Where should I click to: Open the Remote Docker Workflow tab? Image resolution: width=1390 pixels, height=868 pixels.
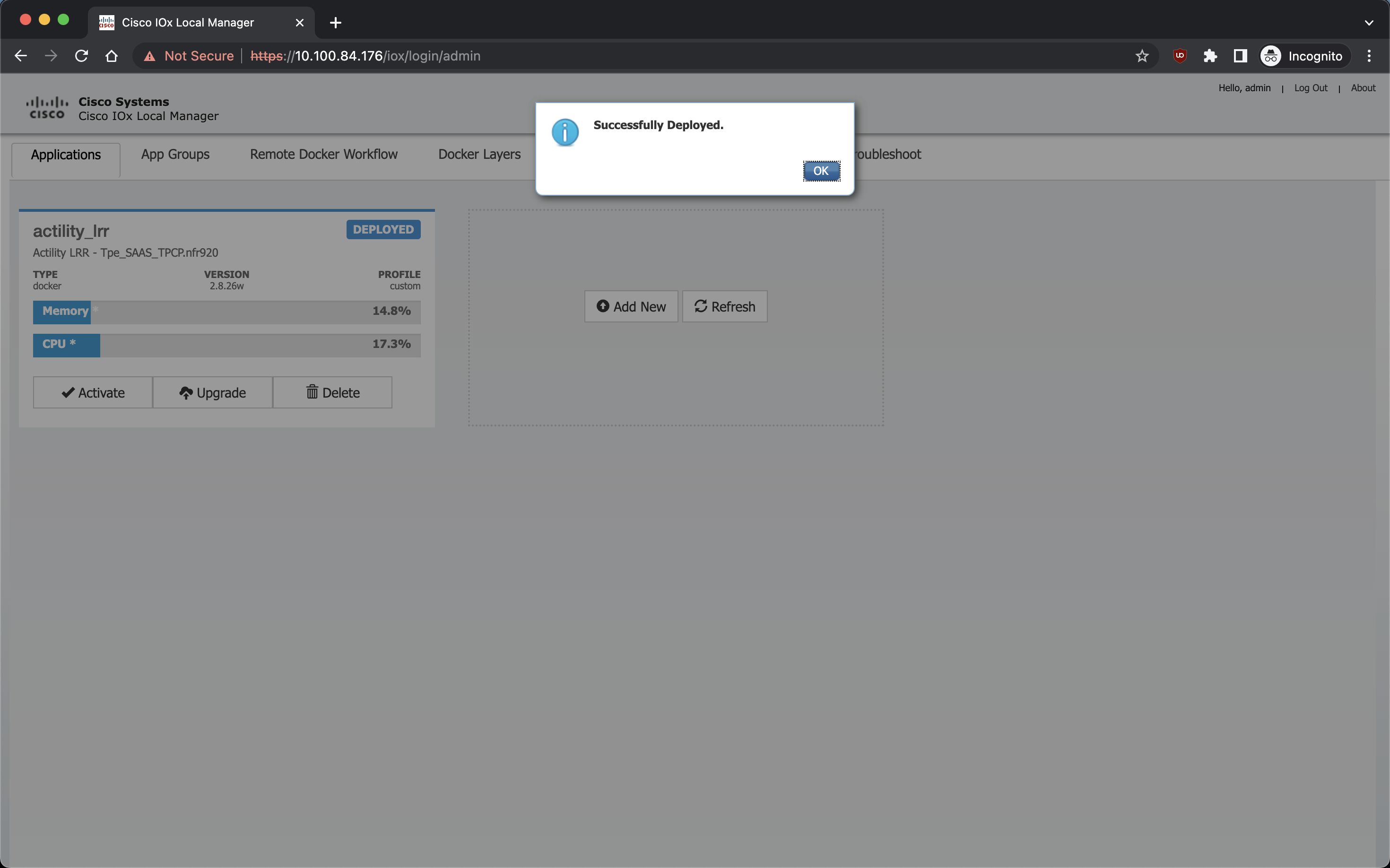pyautogui.click(x=323, y=155)
